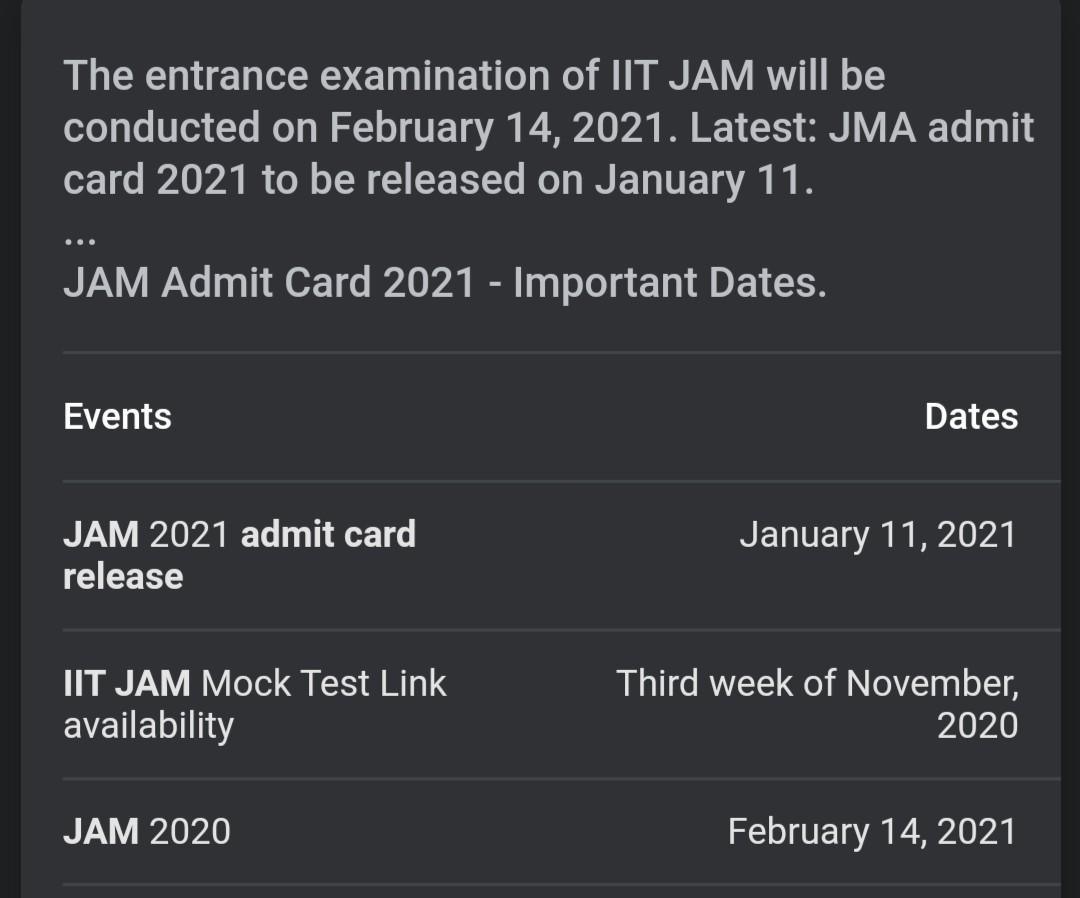
Task: Click the "Dates" column header
Action: click(971, 416)
